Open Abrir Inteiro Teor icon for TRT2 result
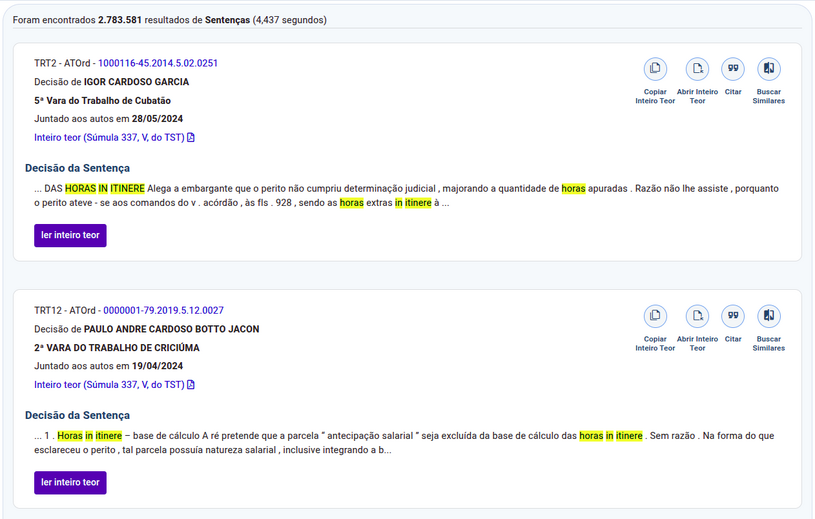 coord(697,69)
